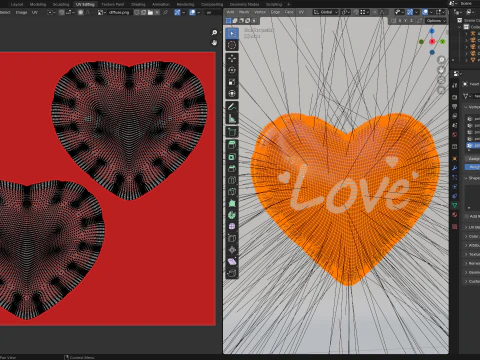
Task: Click the zoom magnifier in 3D viewport
Action: pyautogui.click(x=441, y=60)
